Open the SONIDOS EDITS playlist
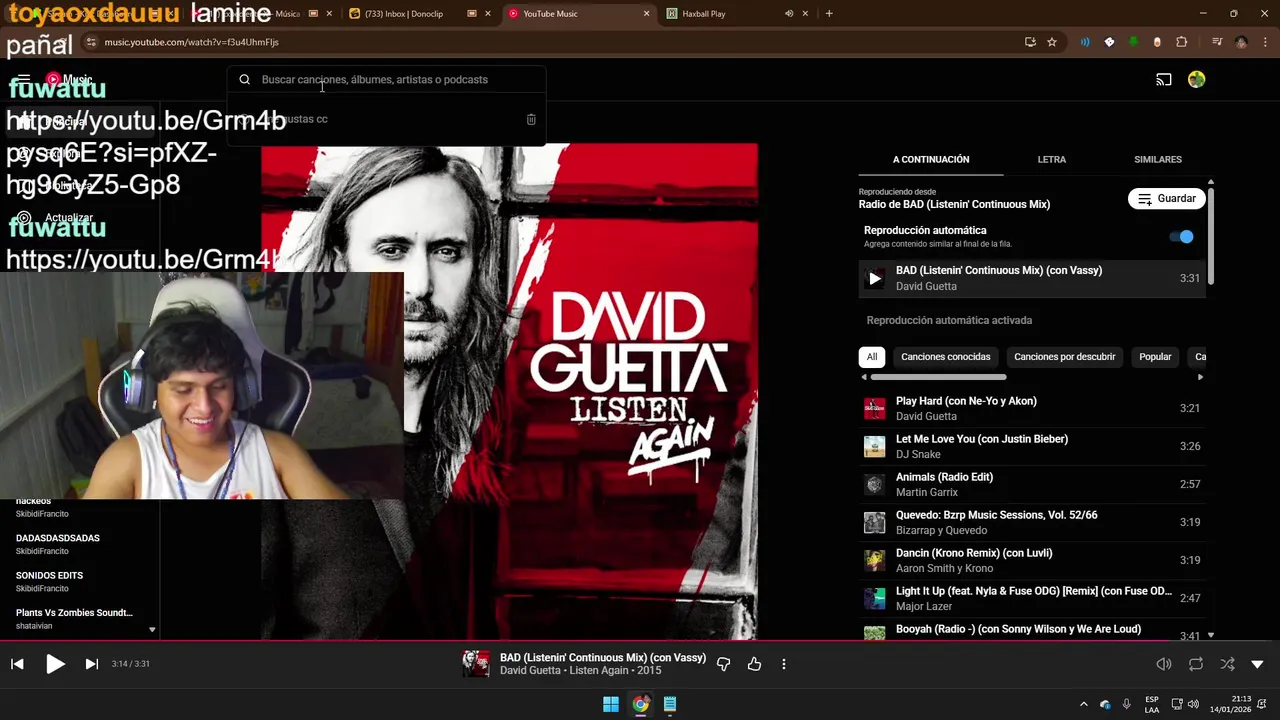The image size is (1280, 720). [50, 582]
